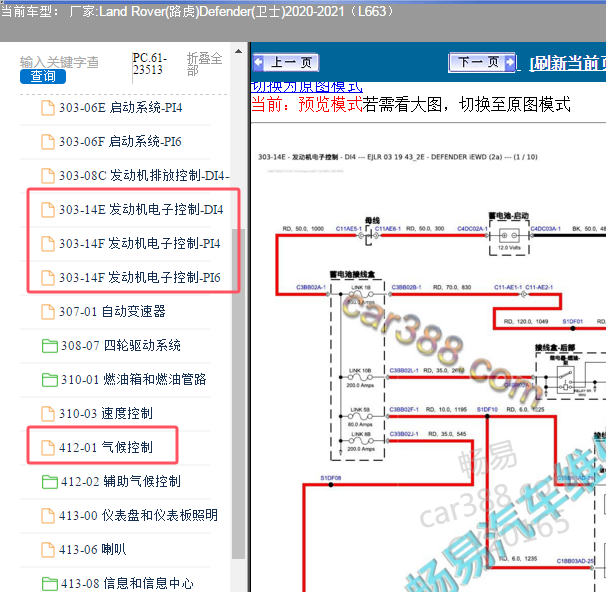Click LINK 10B fuse in diagram
Image resolution: width=606 pixels, height=592 pixels.
click(360, 378)
